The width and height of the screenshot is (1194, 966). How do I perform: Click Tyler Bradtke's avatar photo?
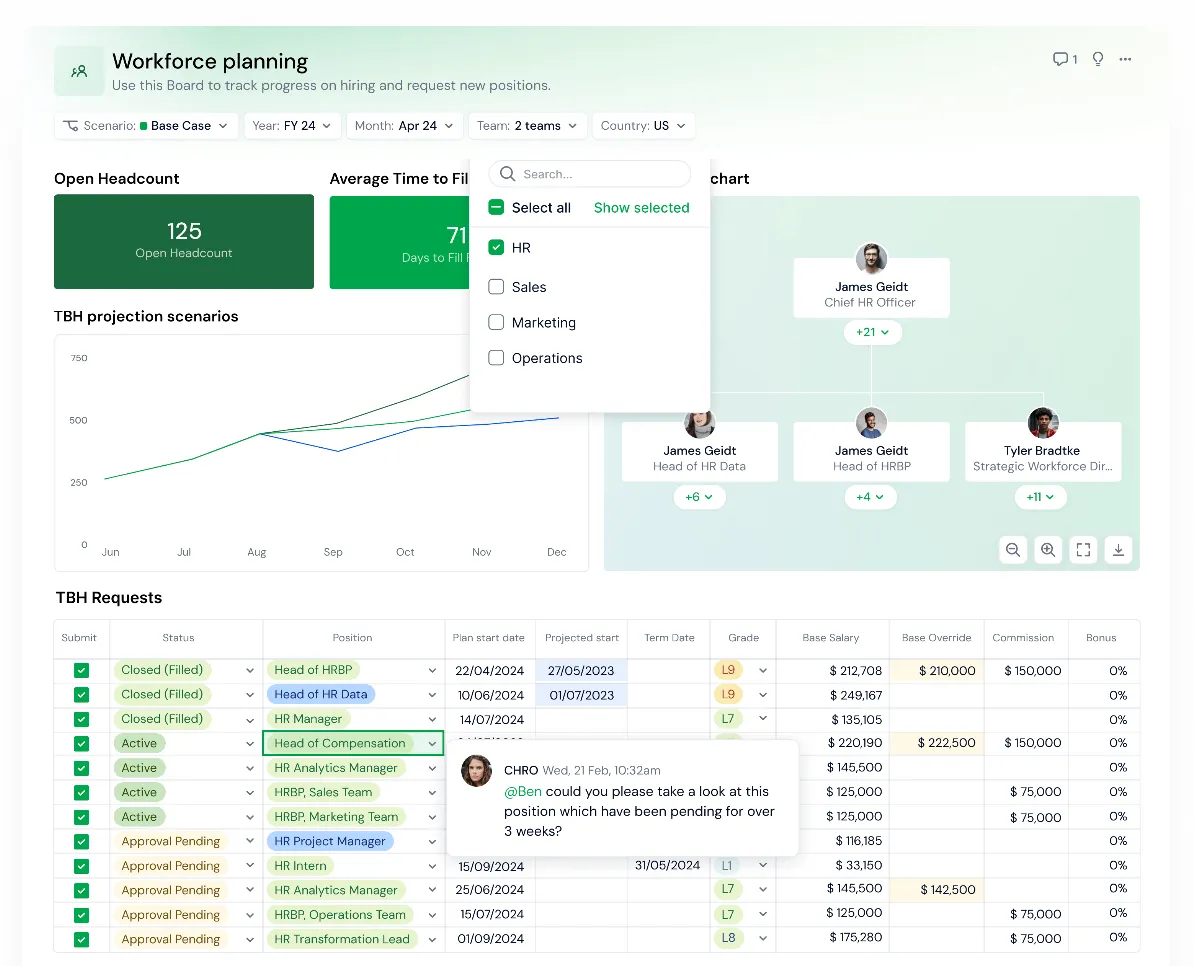(1042, 422)
